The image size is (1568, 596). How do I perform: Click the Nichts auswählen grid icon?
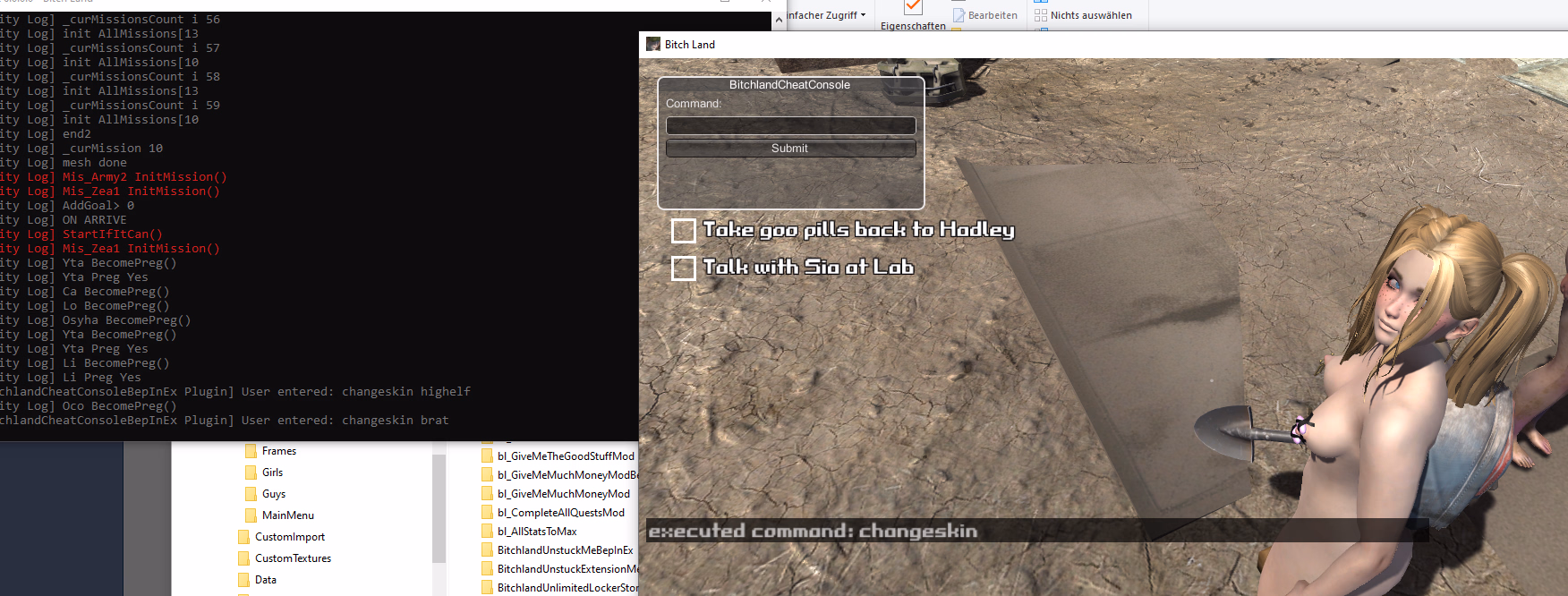1040,15
